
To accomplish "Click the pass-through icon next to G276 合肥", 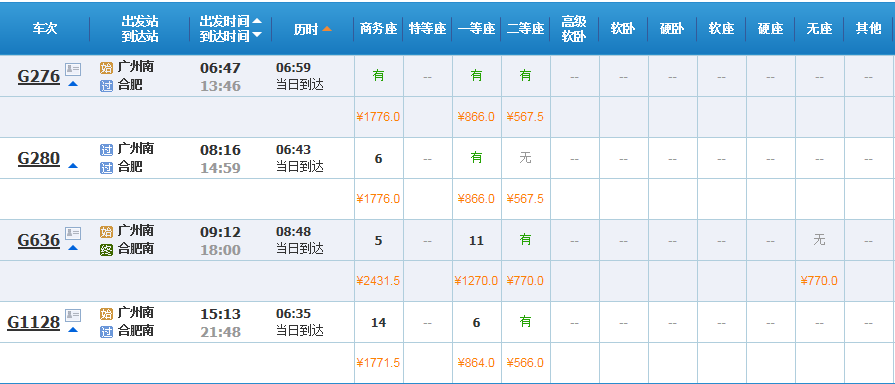I will 106,86.
